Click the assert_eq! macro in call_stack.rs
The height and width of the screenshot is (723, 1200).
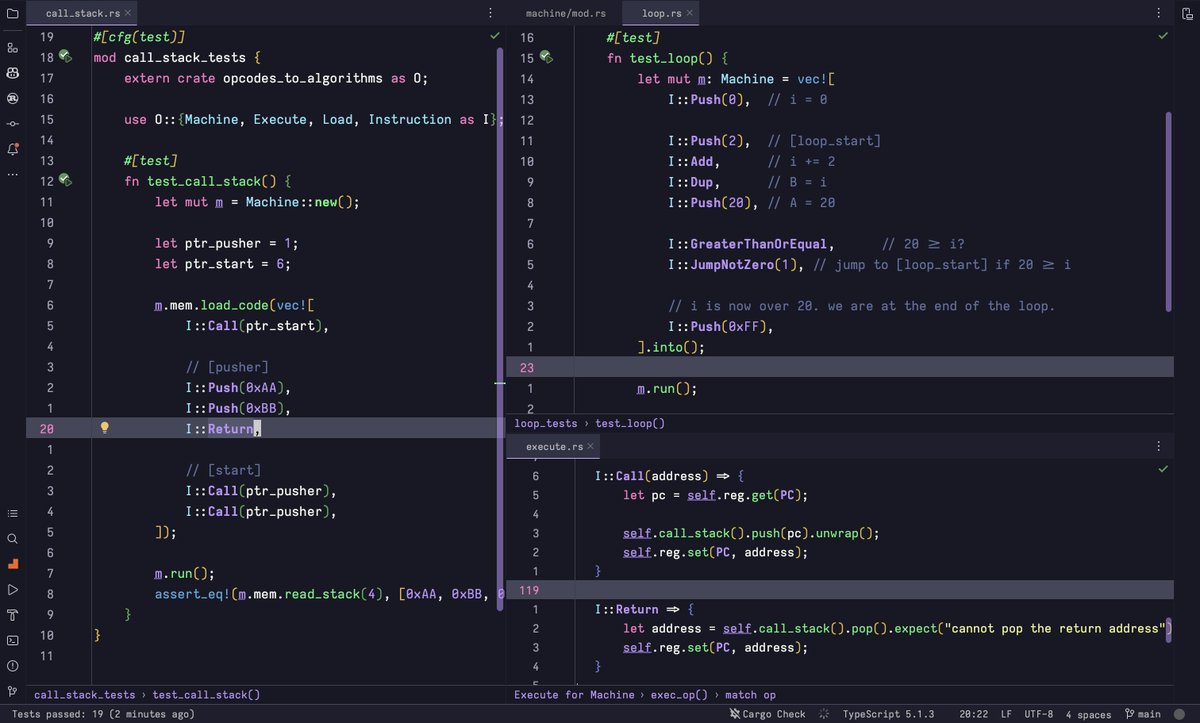[192, 593]
